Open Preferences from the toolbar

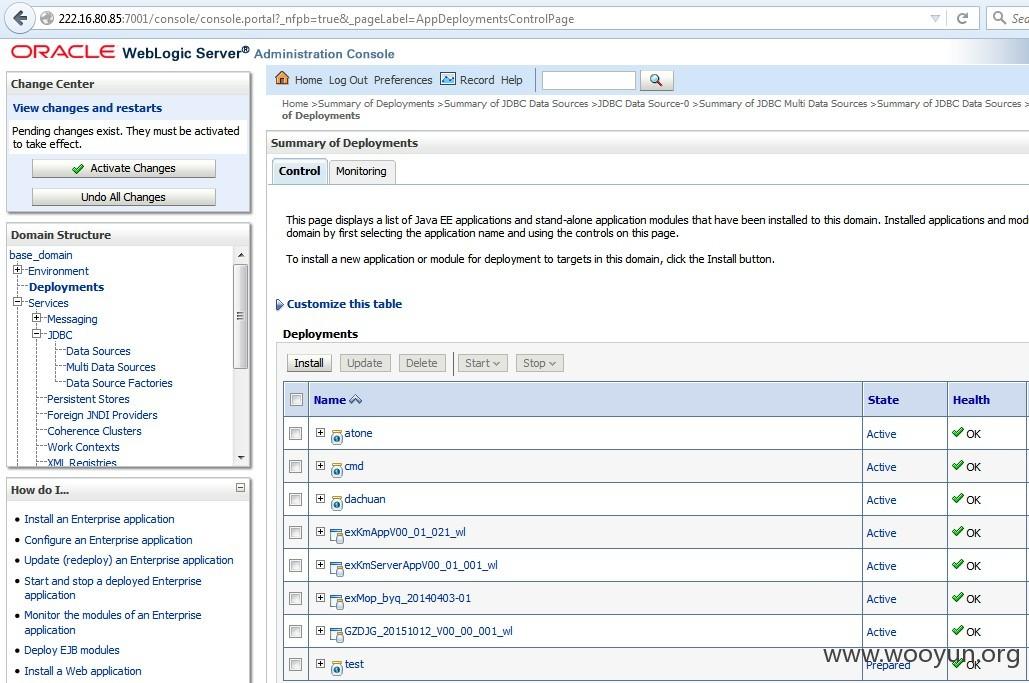coord(403,80)
